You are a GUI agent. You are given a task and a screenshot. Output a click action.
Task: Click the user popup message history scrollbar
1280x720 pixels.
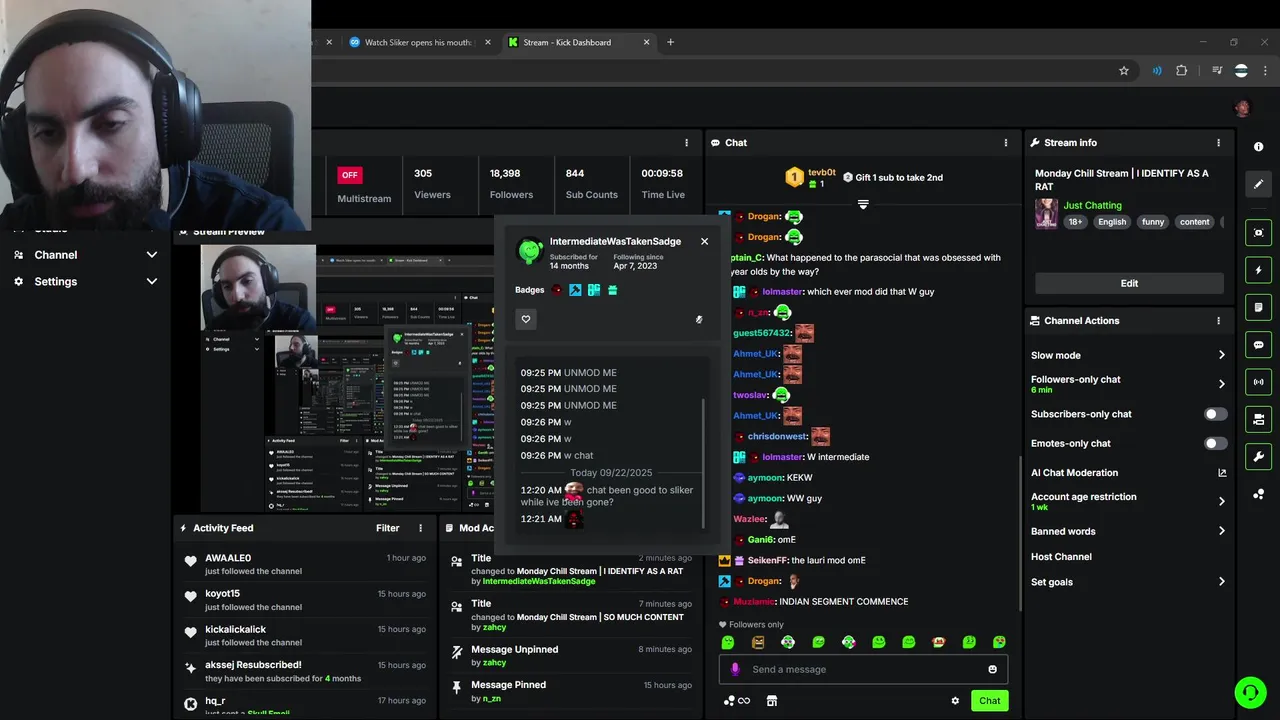[x=704, y=463]
